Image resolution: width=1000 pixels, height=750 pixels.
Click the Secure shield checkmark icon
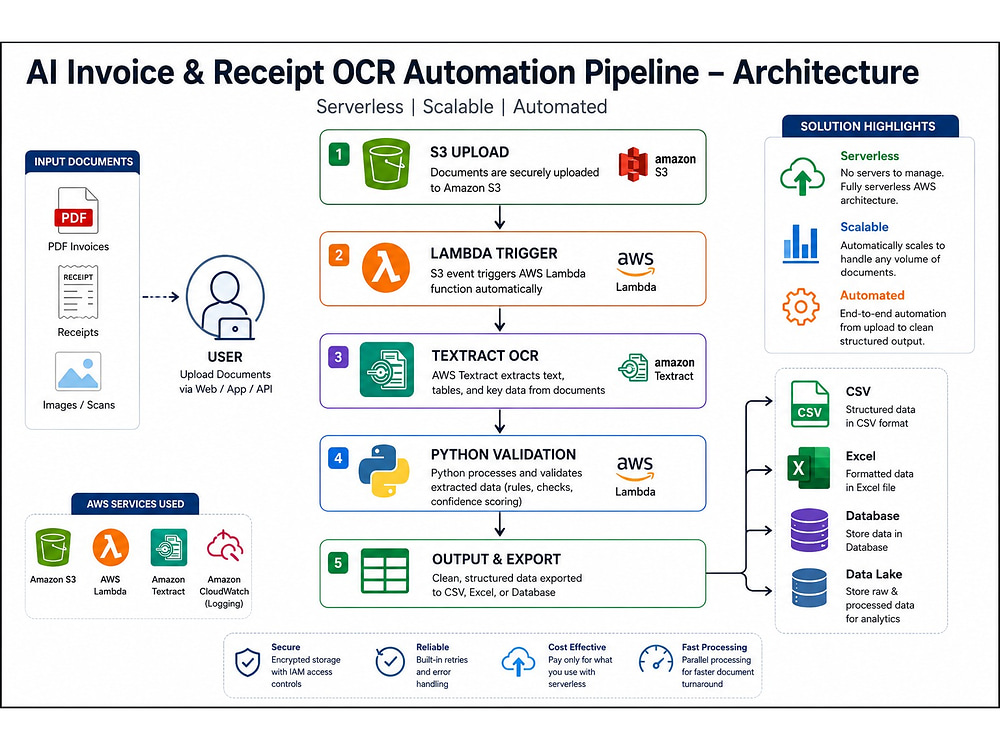[x=247, y=663]
